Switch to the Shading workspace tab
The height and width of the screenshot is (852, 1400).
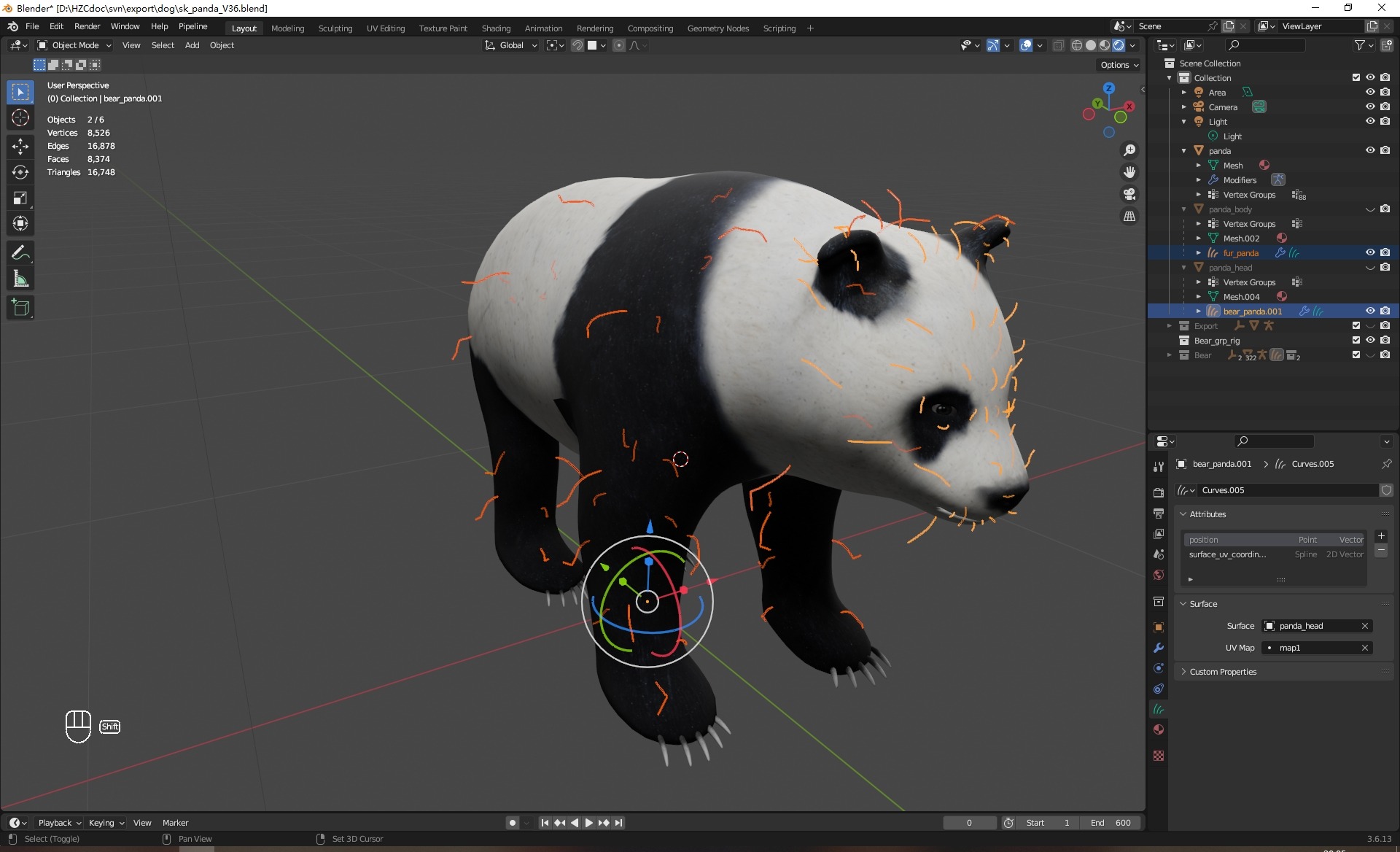(x=496, y=28)
